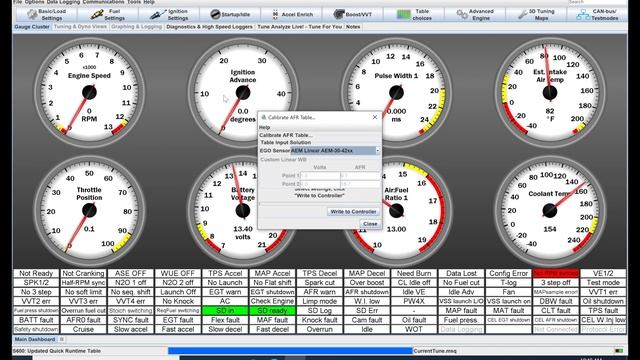Click the WOT indicator
Image resolution: width=640 pixels, height=360 pixels.
tap(414, 329)
